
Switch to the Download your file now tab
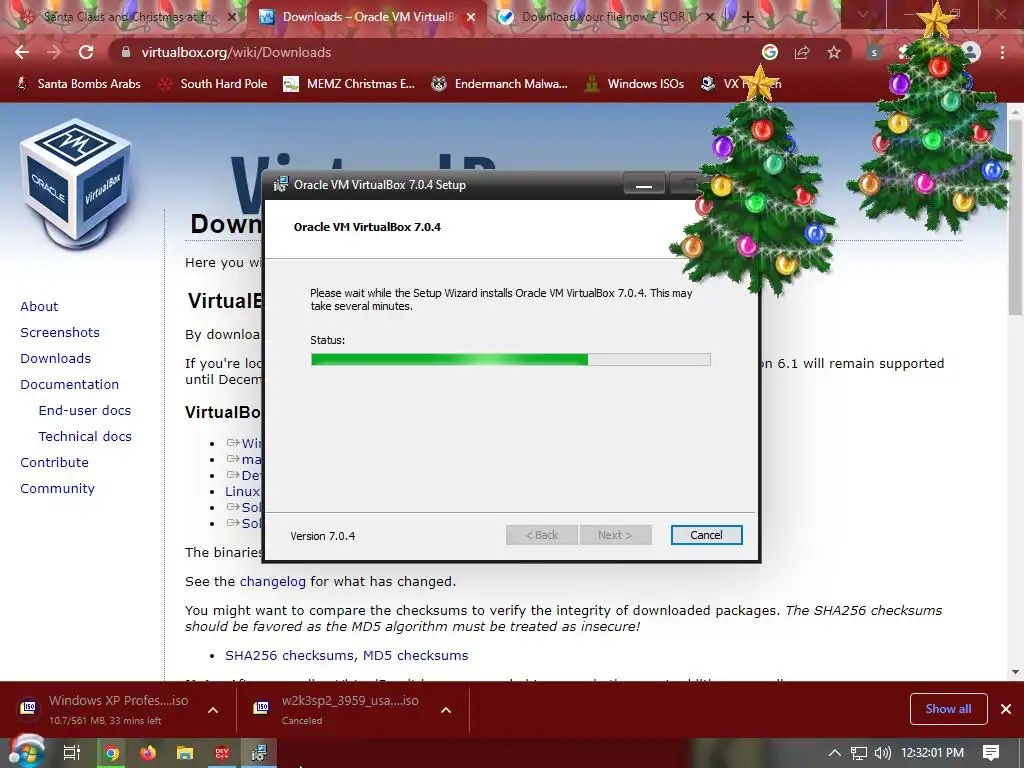pyautogui.click(x=606, y=17)
